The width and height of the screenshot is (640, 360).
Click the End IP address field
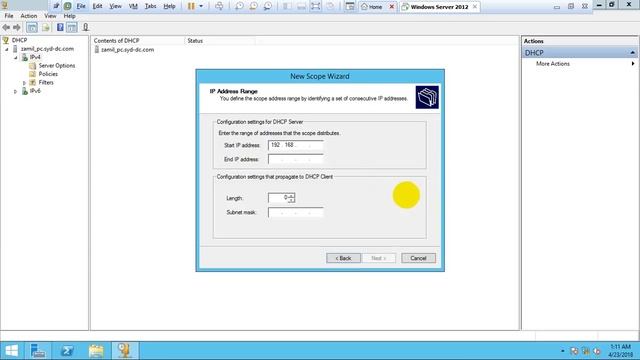pyautogui.click(x=296, y=159)
